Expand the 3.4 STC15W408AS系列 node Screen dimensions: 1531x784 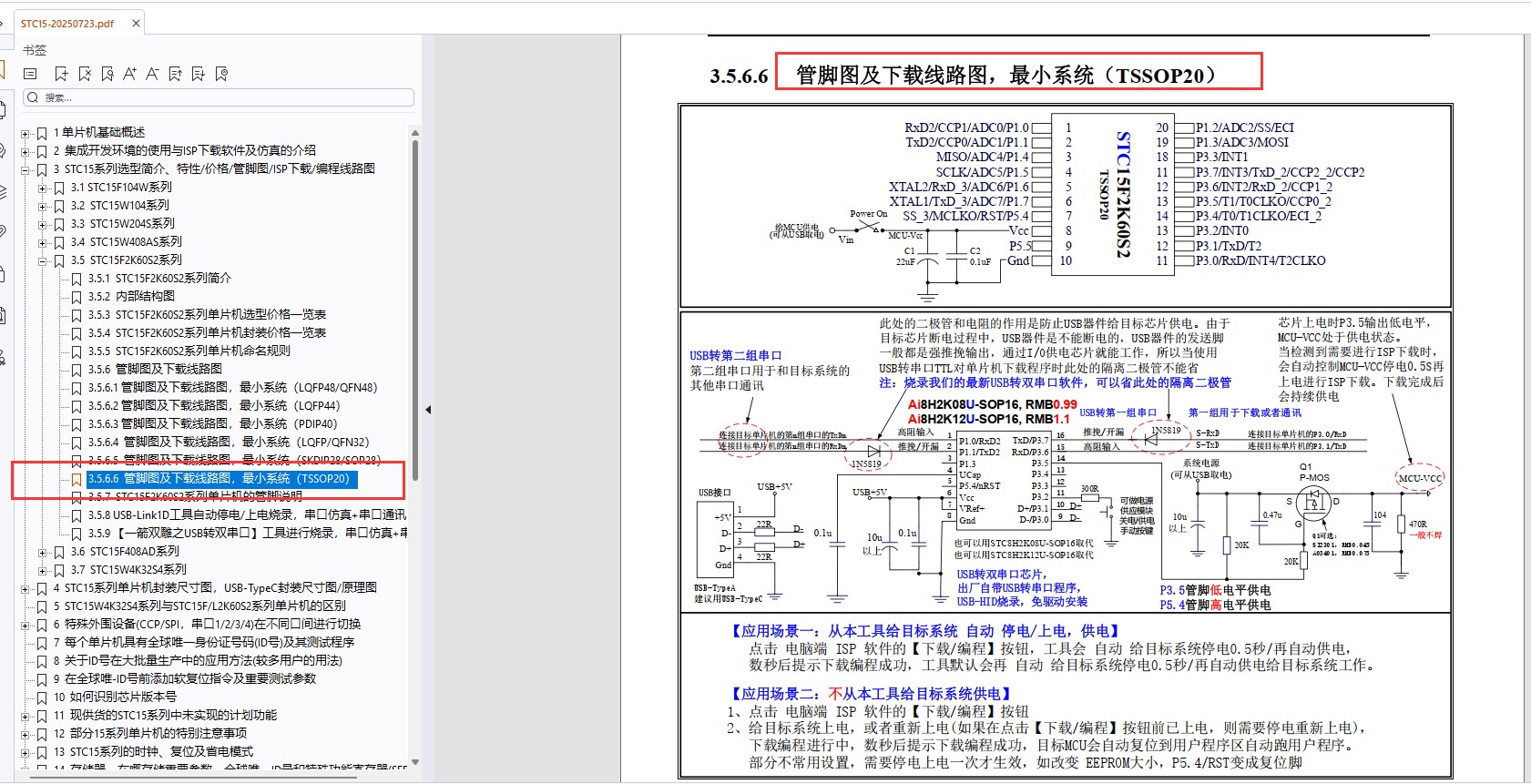[x=43, y=243]
